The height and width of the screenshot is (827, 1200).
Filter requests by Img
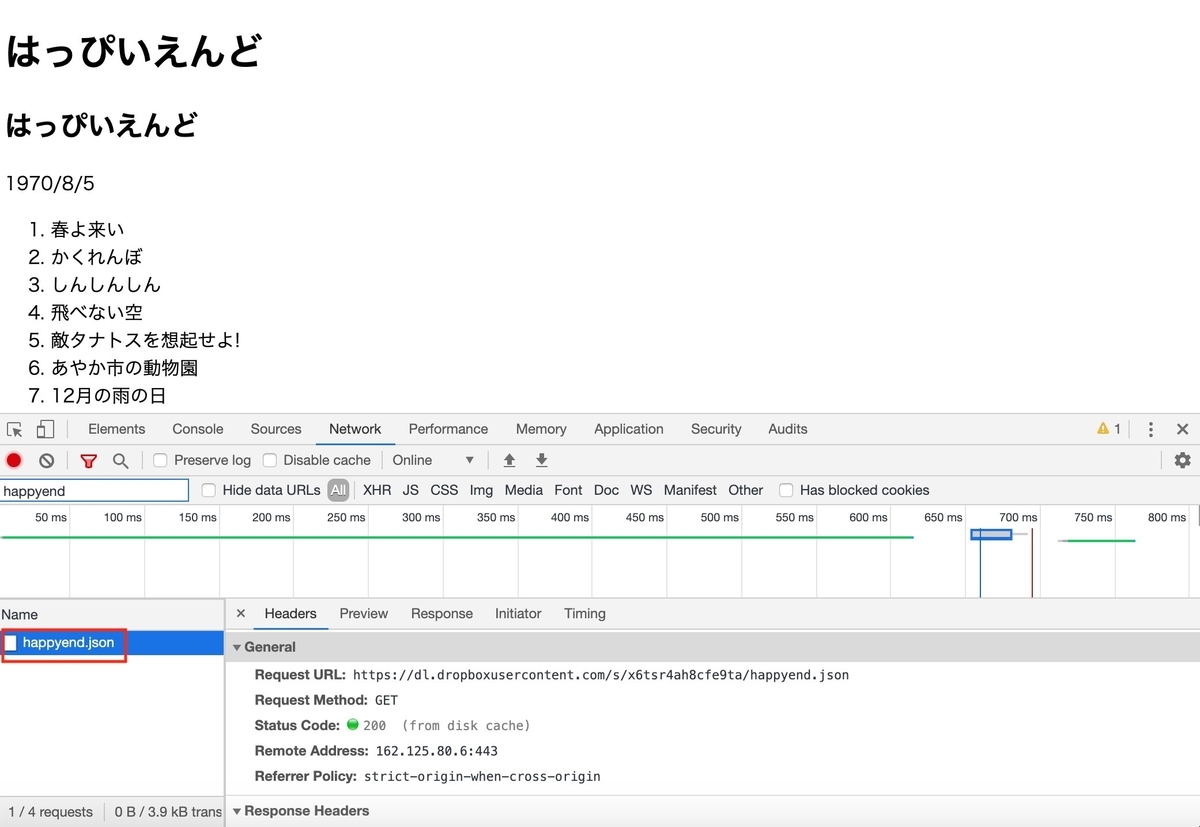[481, 490]
